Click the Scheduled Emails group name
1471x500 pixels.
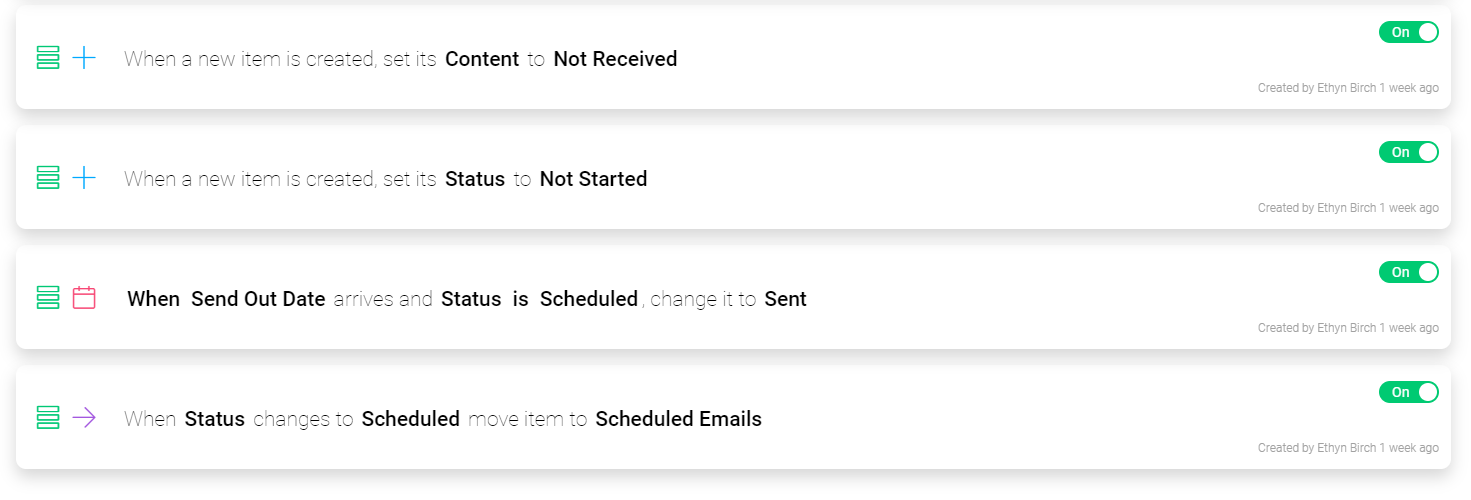(x=678, y=419)
